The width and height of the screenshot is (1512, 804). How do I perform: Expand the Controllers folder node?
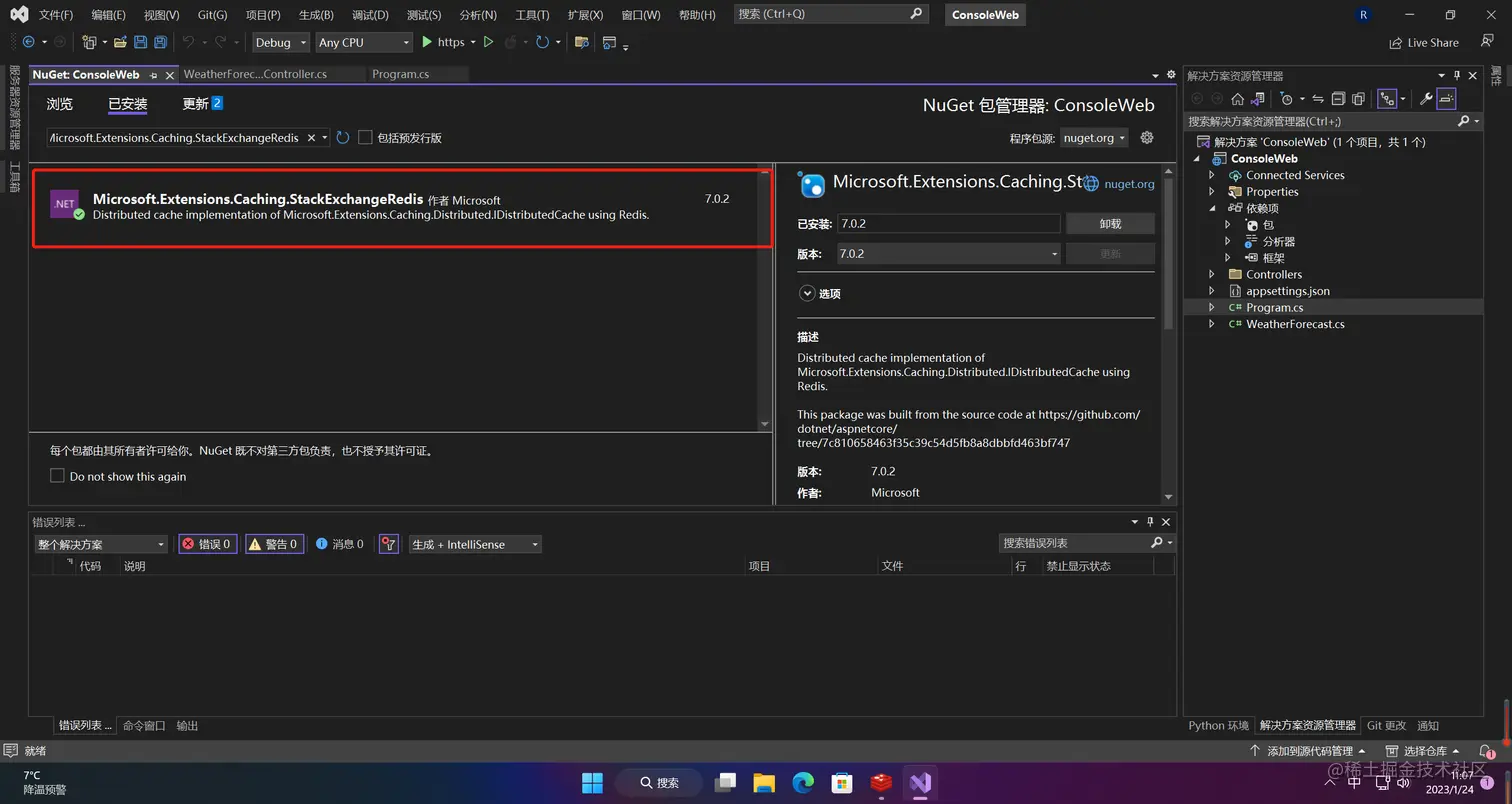(x=1212, y=274)
